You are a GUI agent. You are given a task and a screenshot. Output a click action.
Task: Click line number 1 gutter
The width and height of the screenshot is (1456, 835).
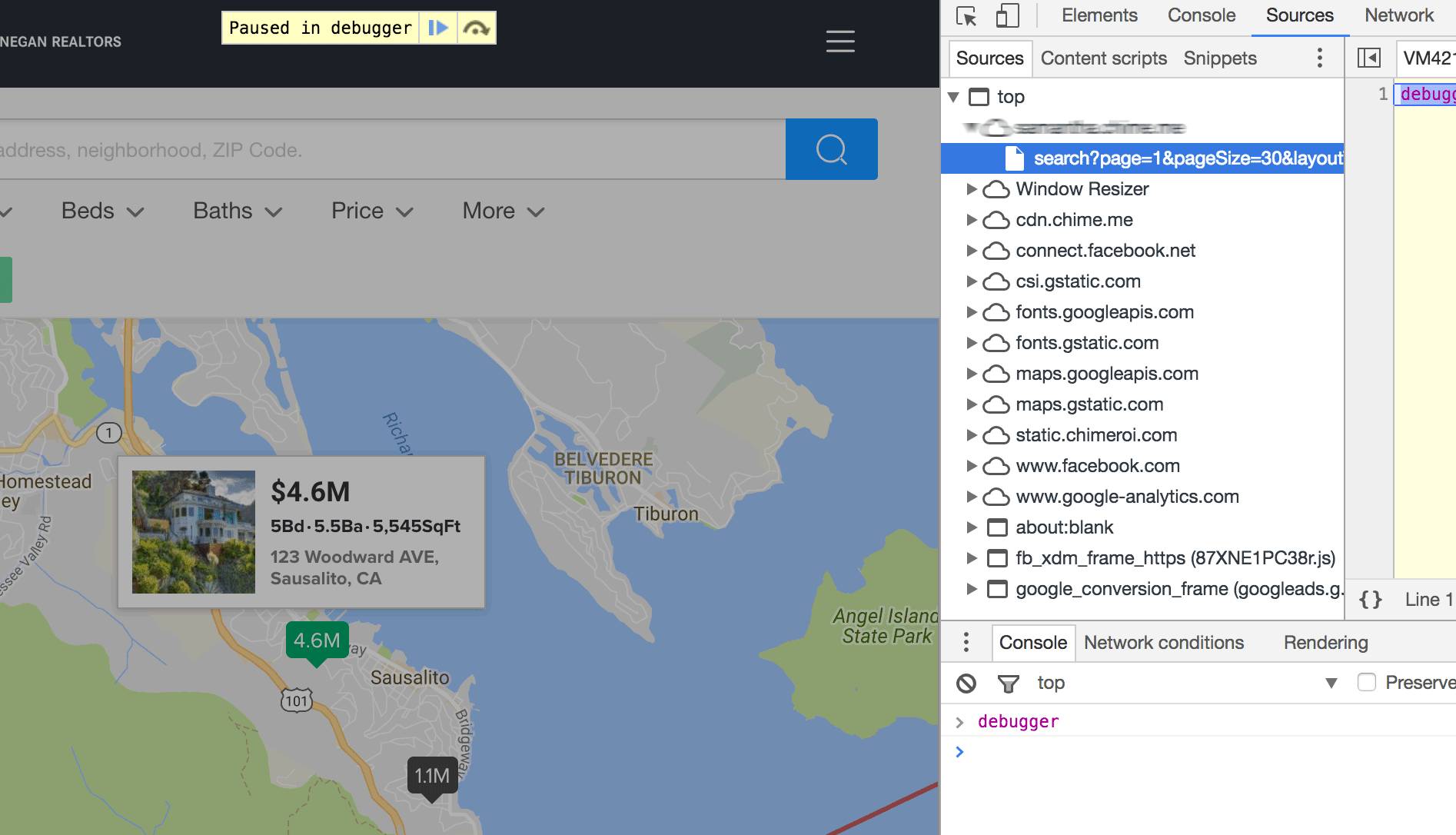(1382, 94)
